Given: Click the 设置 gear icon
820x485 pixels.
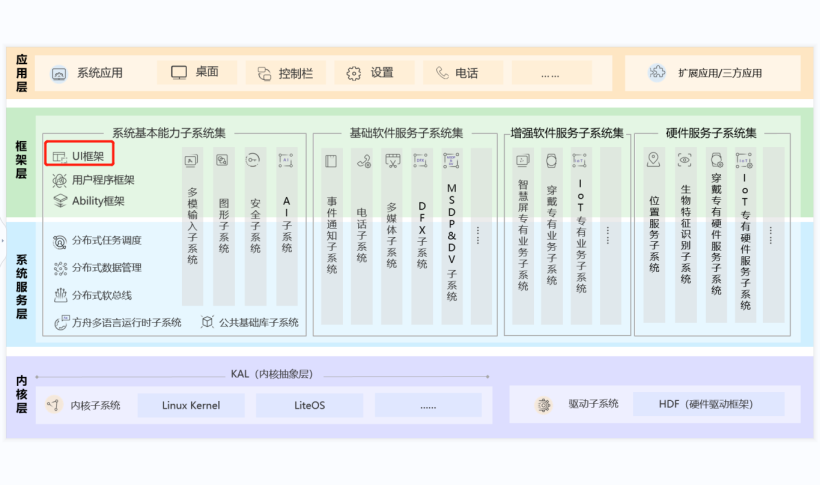Looking at the screenshot, I should (x=354, y=74).
